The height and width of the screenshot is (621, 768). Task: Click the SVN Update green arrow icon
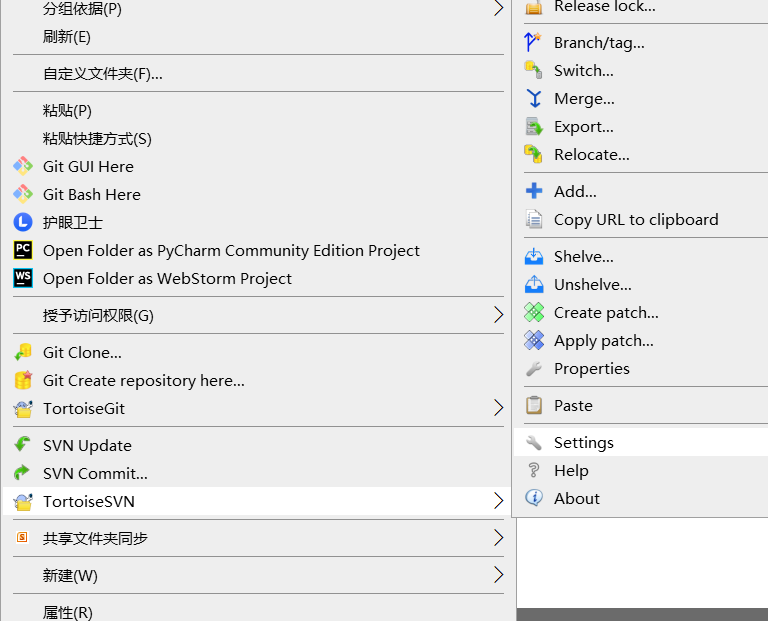coord(23,445)
